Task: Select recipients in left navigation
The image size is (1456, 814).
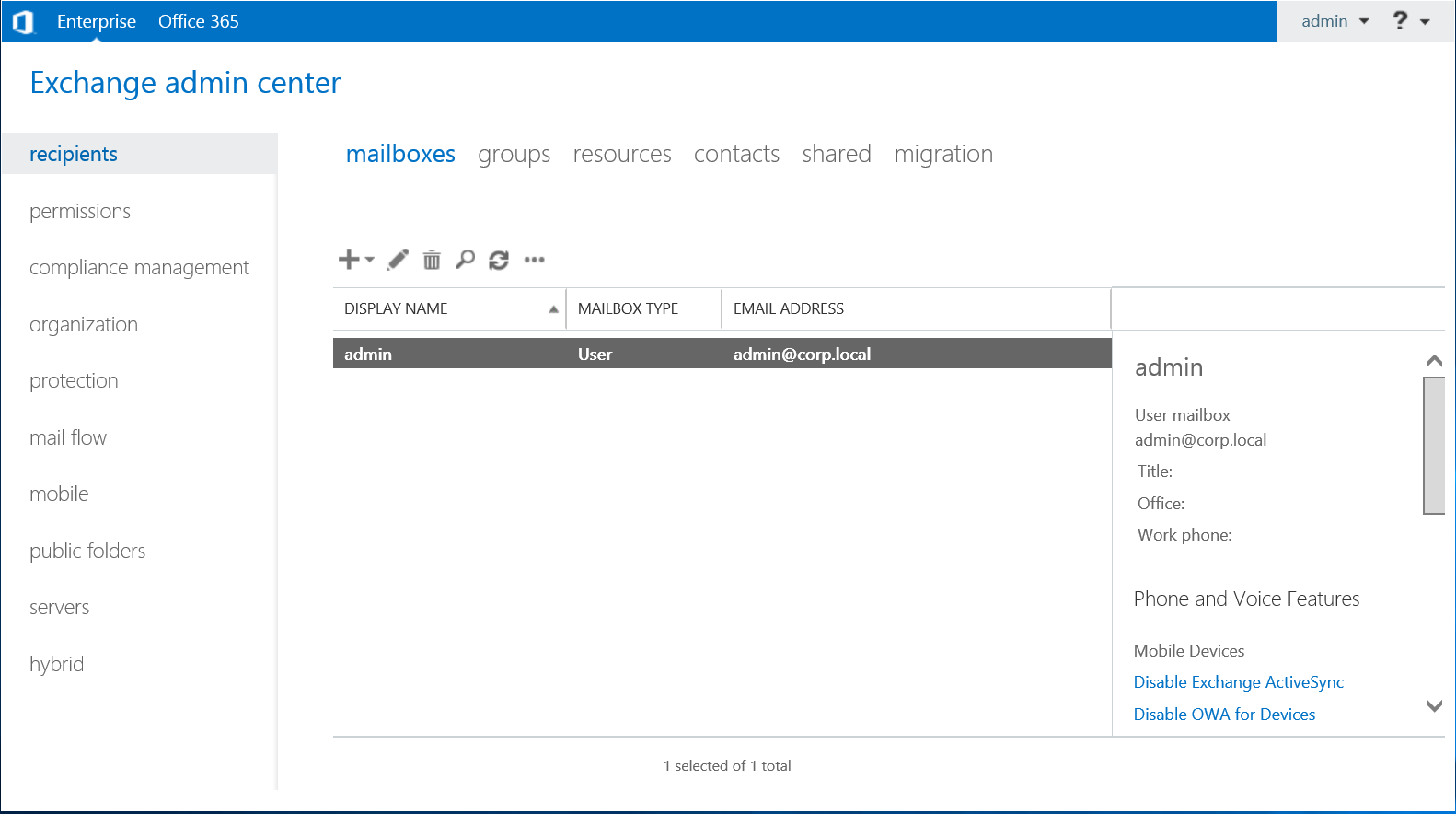Action: pos(140,154)
